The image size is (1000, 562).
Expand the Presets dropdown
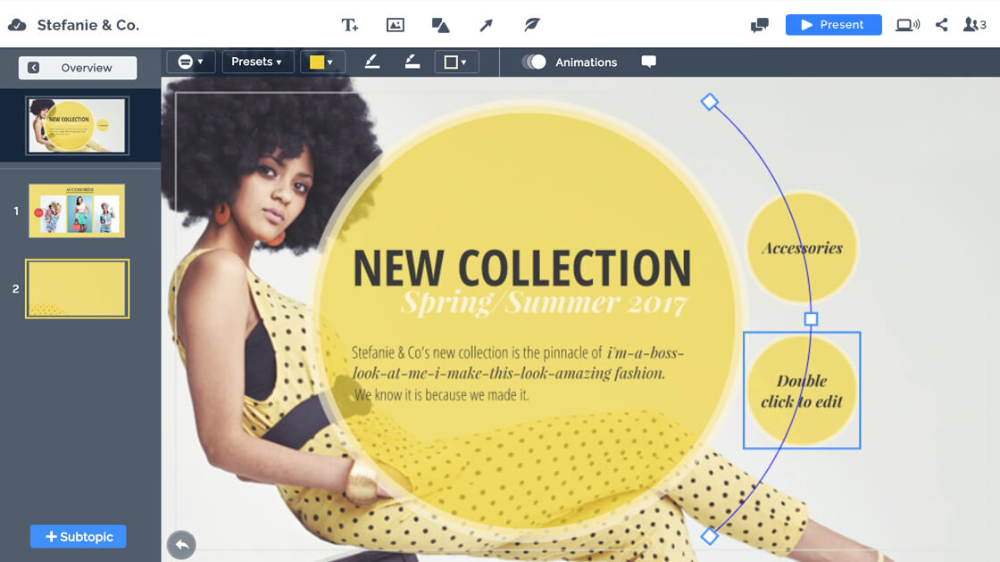(x=257, y=62)
